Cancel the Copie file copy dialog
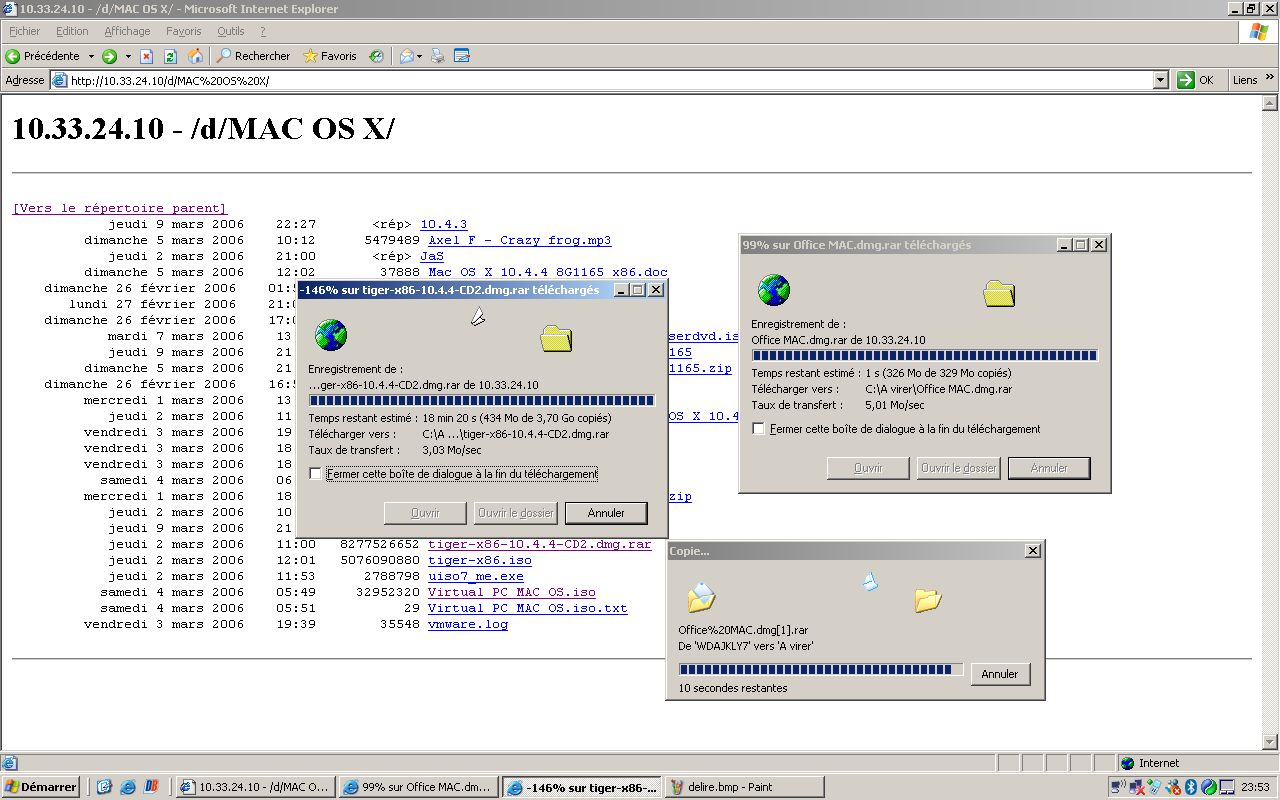1280x800 pixels. pos(1000,674)
